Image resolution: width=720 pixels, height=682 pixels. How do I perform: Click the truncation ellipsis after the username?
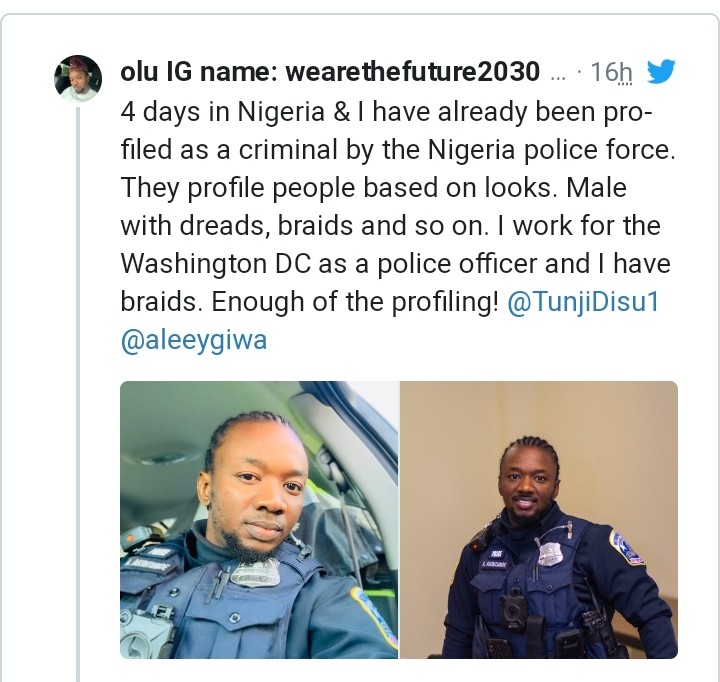(x=559, y=73)
